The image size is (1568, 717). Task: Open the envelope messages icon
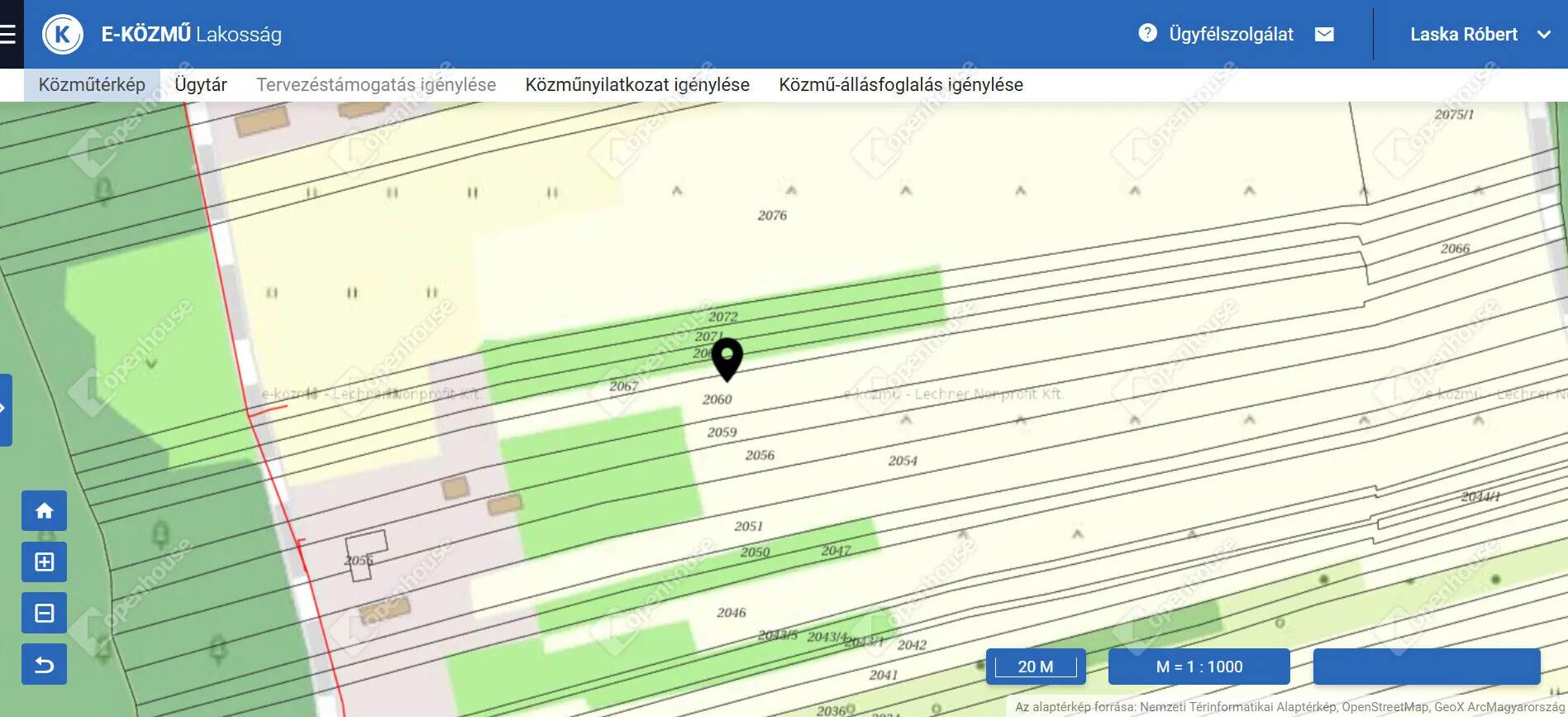click(1324, 34)
